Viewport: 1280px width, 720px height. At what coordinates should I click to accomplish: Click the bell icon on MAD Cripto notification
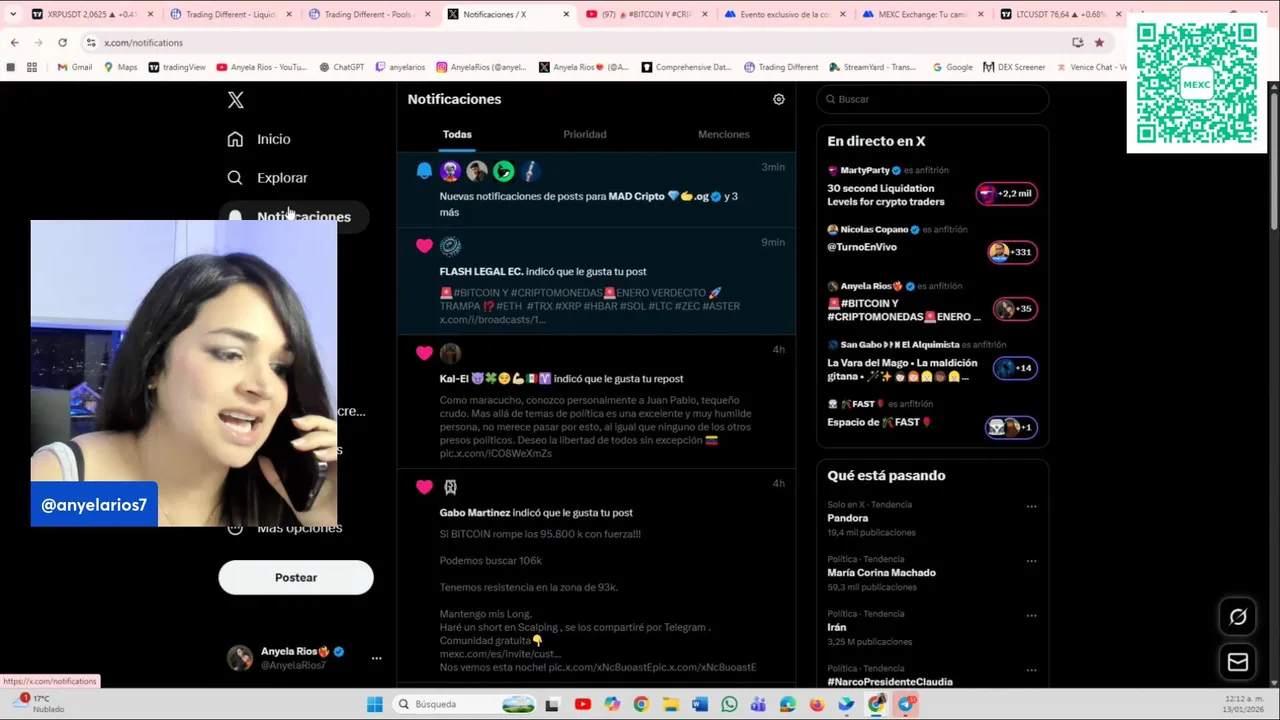point(424,171)
